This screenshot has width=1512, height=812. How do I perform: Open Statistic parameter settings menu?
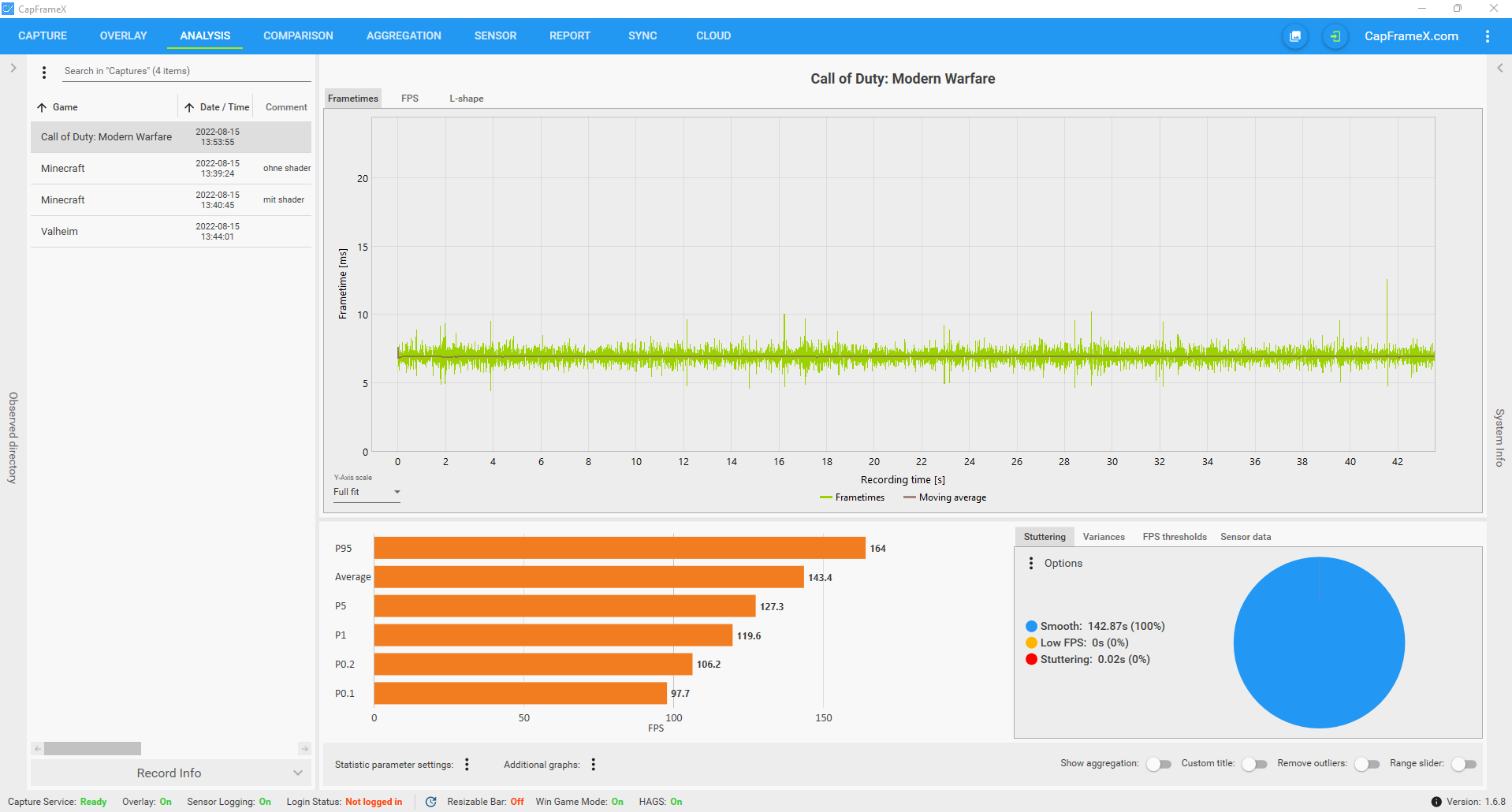point(467,764)
